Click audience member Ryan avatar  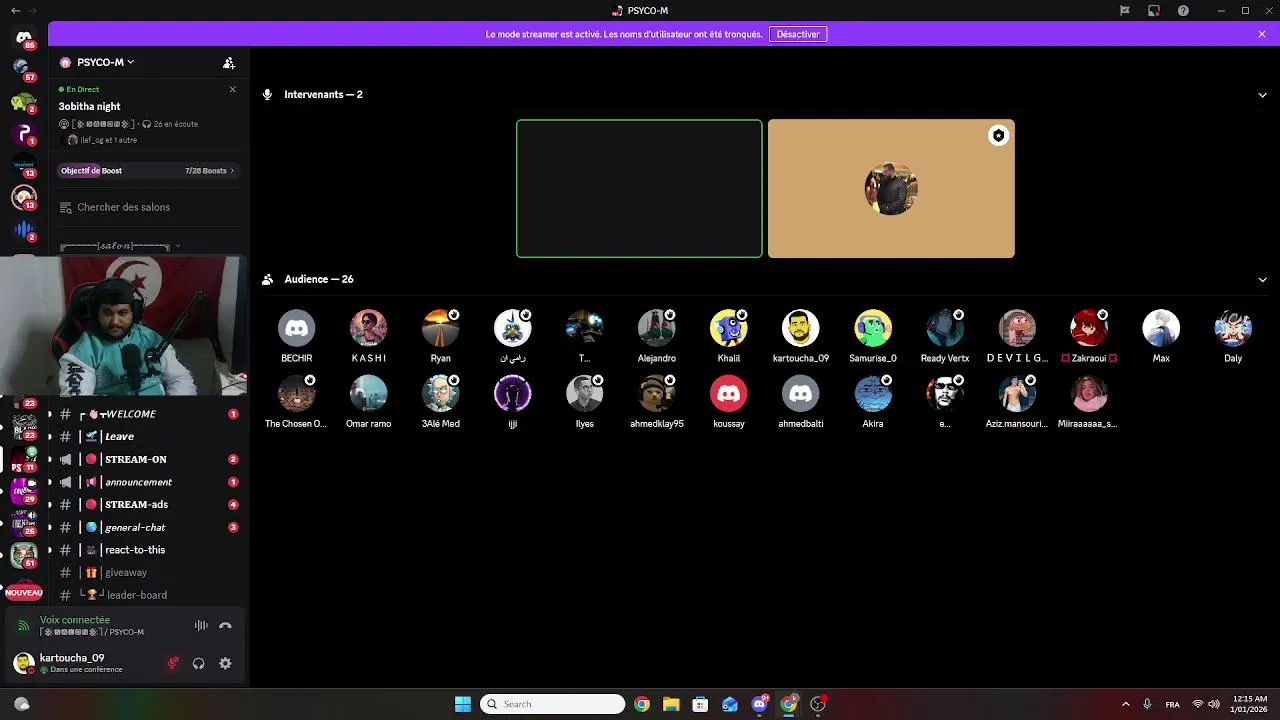tap(441, 328)
